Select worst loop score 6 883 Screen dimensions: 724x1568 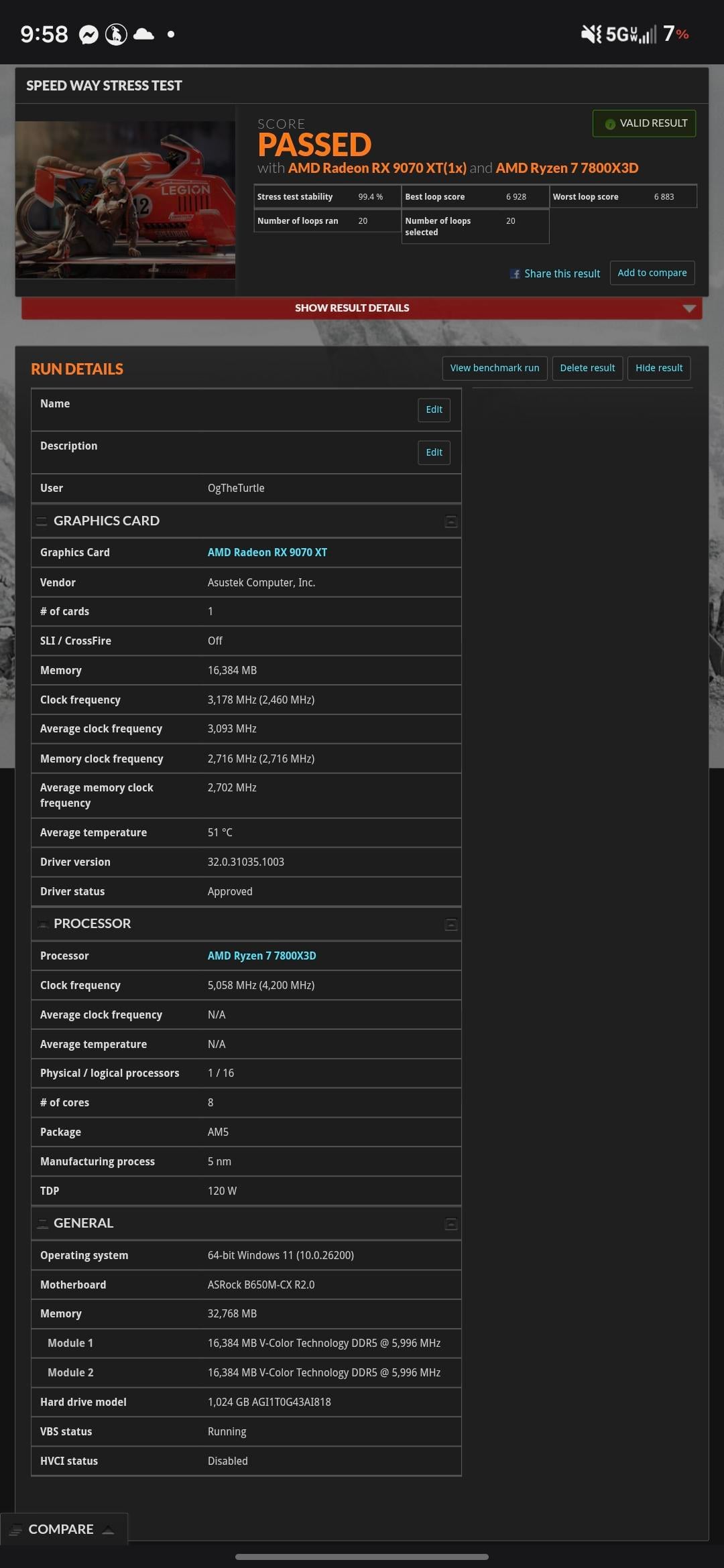pos(664,197)
